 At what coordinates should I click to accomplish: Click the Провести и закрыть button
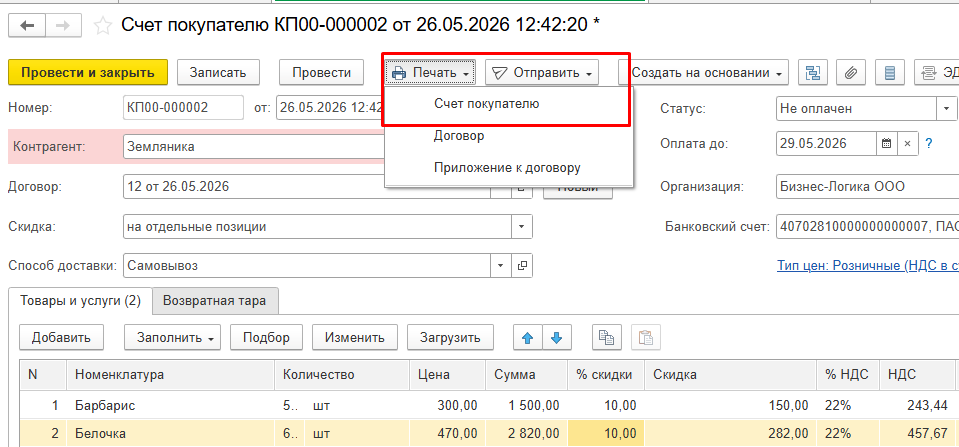(x=88, y=73)
